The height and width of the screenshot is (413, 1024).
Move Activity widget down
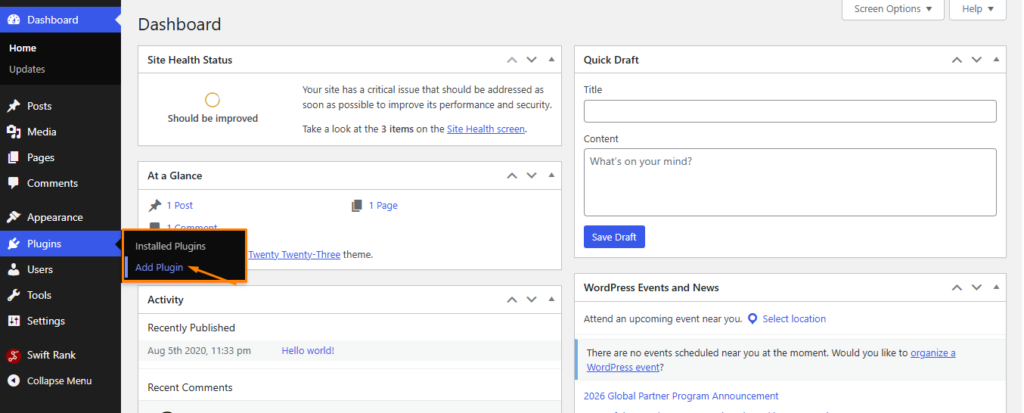tap(532, 300)
